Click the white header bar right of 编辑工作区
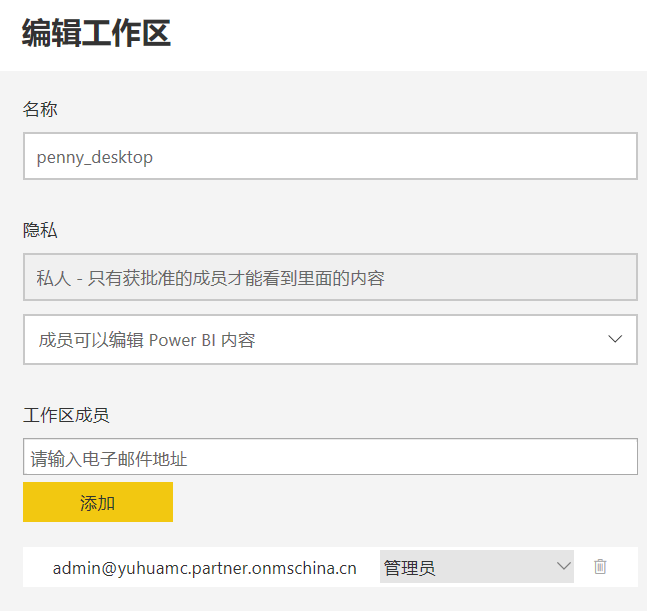The image size is (647, 611). coord(420,34)
